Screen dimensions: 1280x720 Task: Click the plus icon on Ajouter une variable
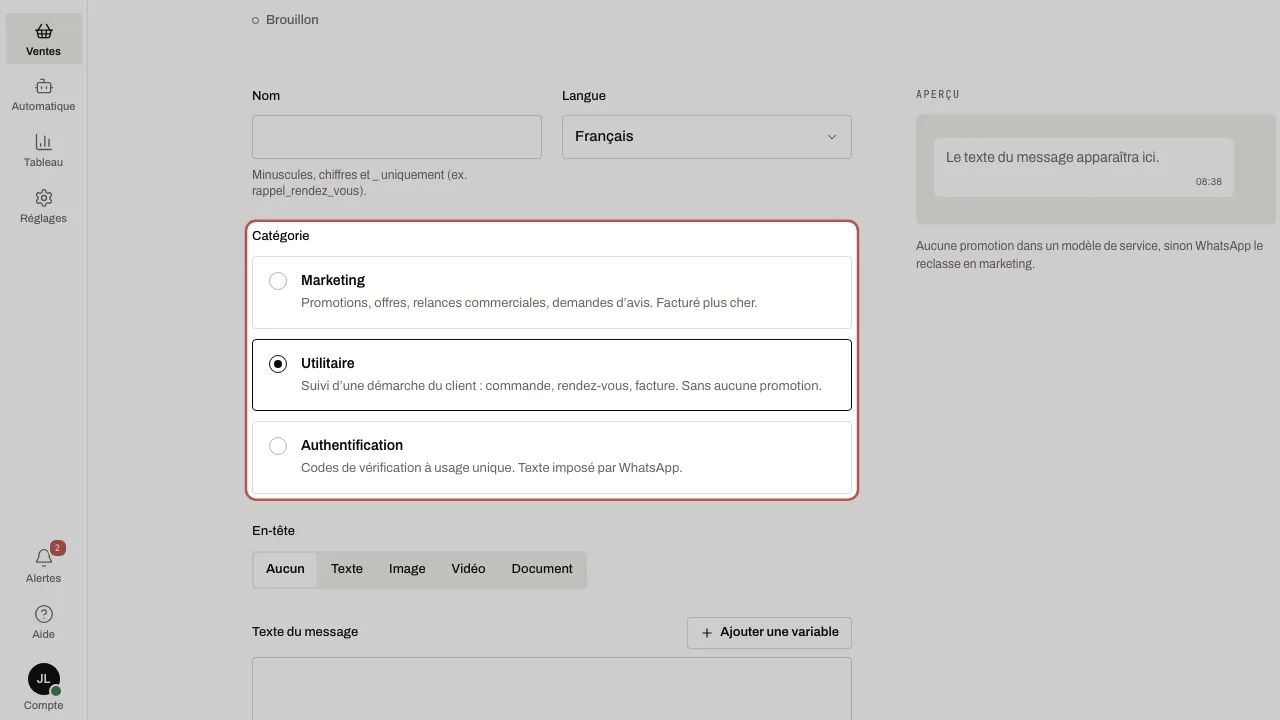(x=707, y=633)
